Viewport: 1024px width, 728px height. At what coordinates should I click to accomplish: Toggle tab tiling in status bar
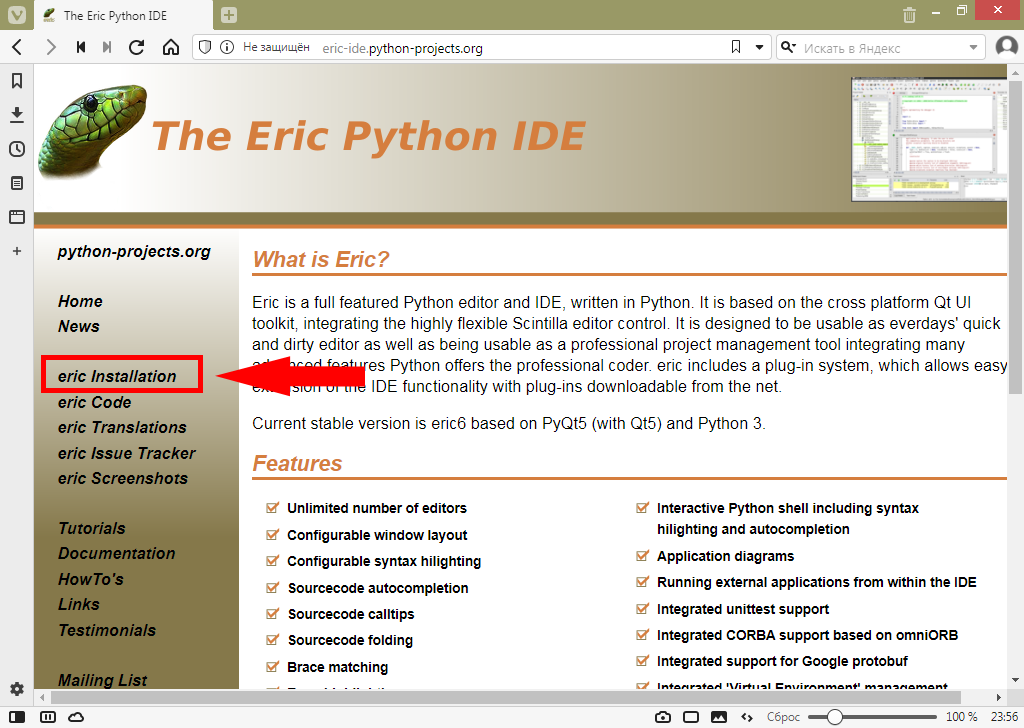pyautogui.click(x=690, y=717)
